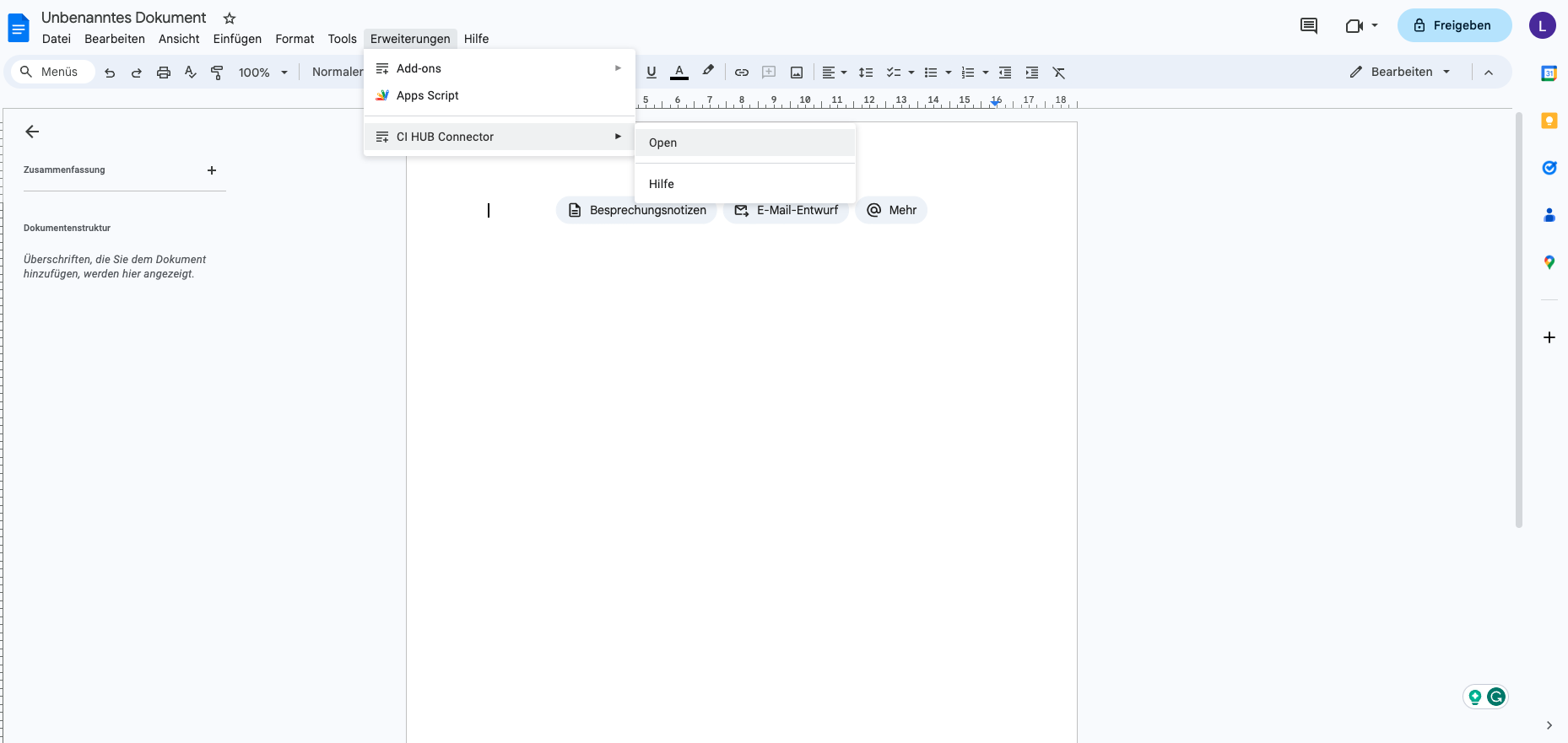This screenshot has height=743, width=1568.
Task: Open the text color picker
Action: pyautogui.click(x=679, y=73)
